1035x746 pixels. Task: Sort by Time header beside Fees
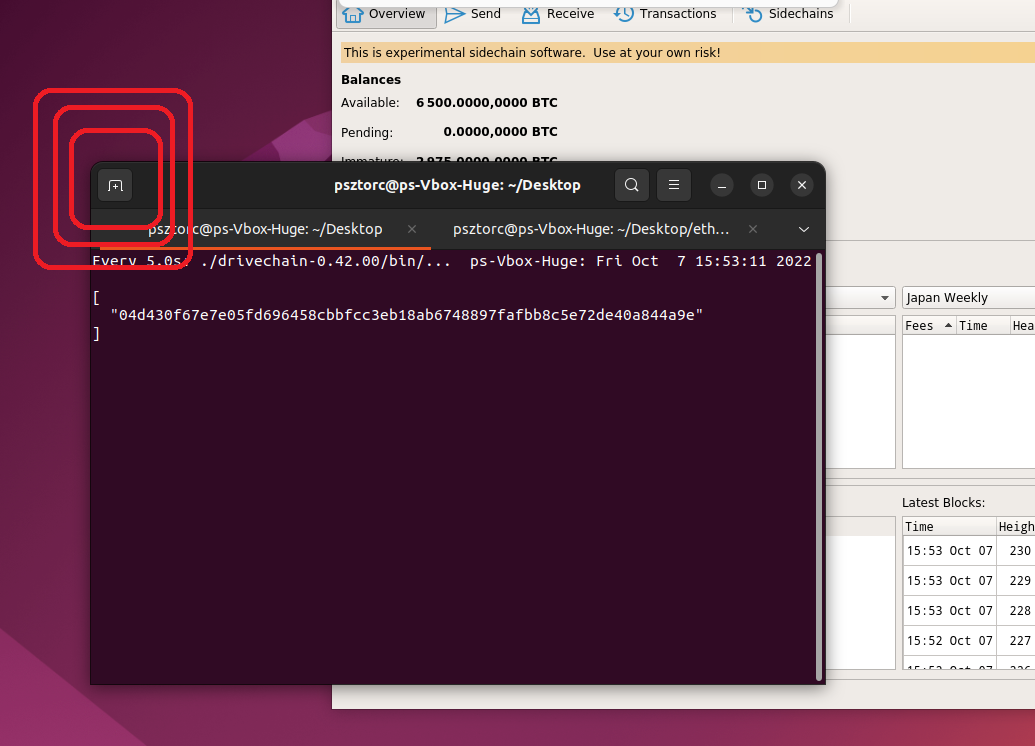pyautogui.click(x=983, y=325)
